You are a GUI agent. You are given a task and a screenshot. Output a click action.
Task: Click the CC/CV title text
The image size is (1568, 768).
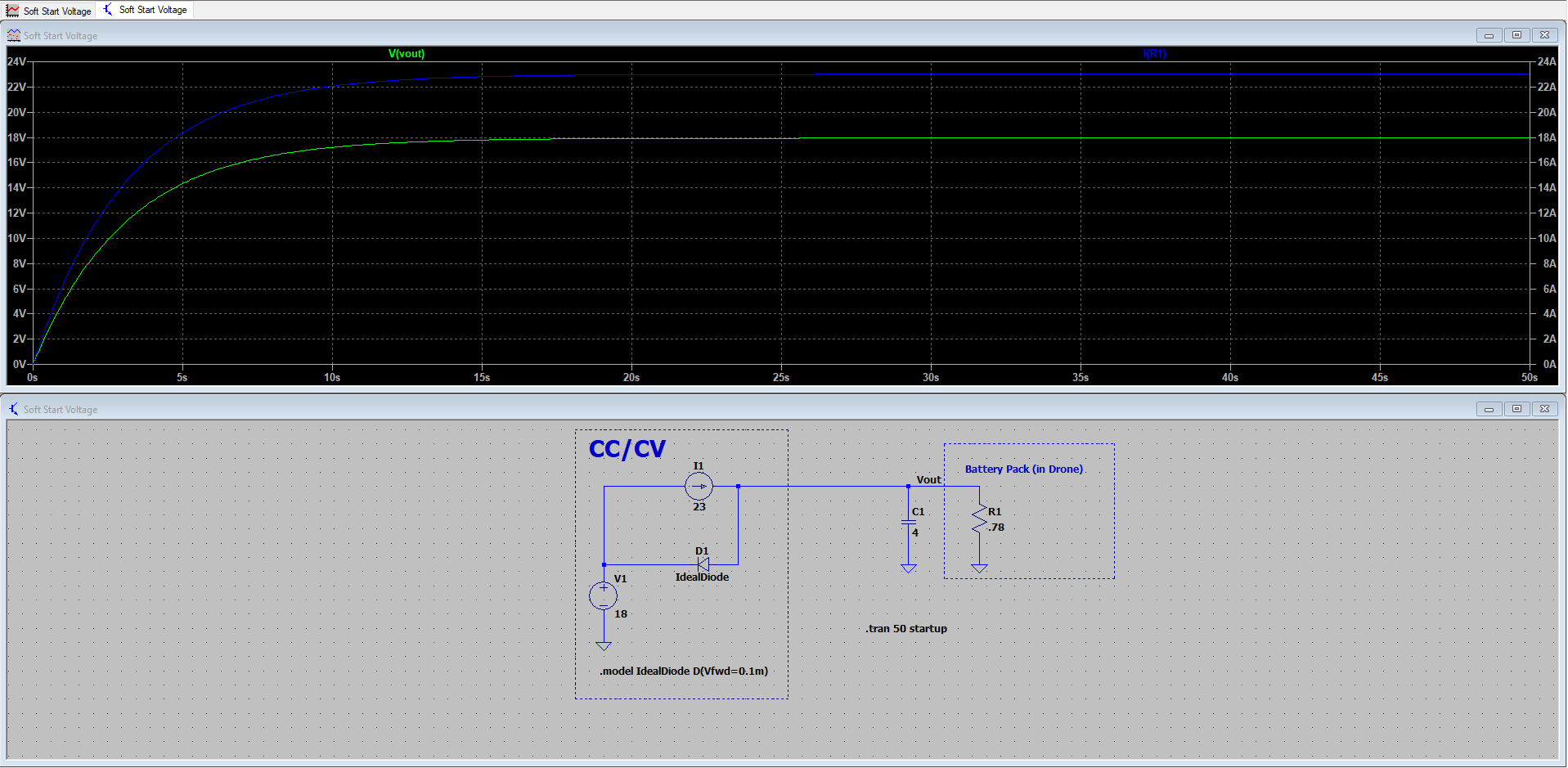pos(627,449)
